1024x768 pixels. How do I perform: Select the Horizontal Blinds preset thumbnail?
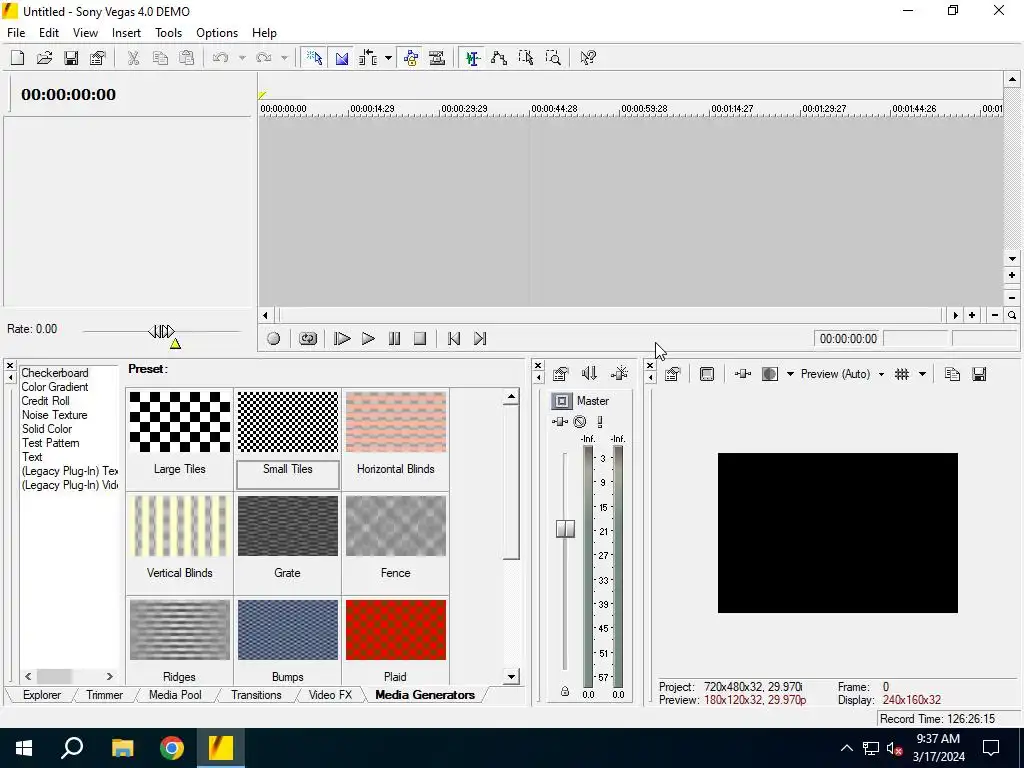pos(396,422)
